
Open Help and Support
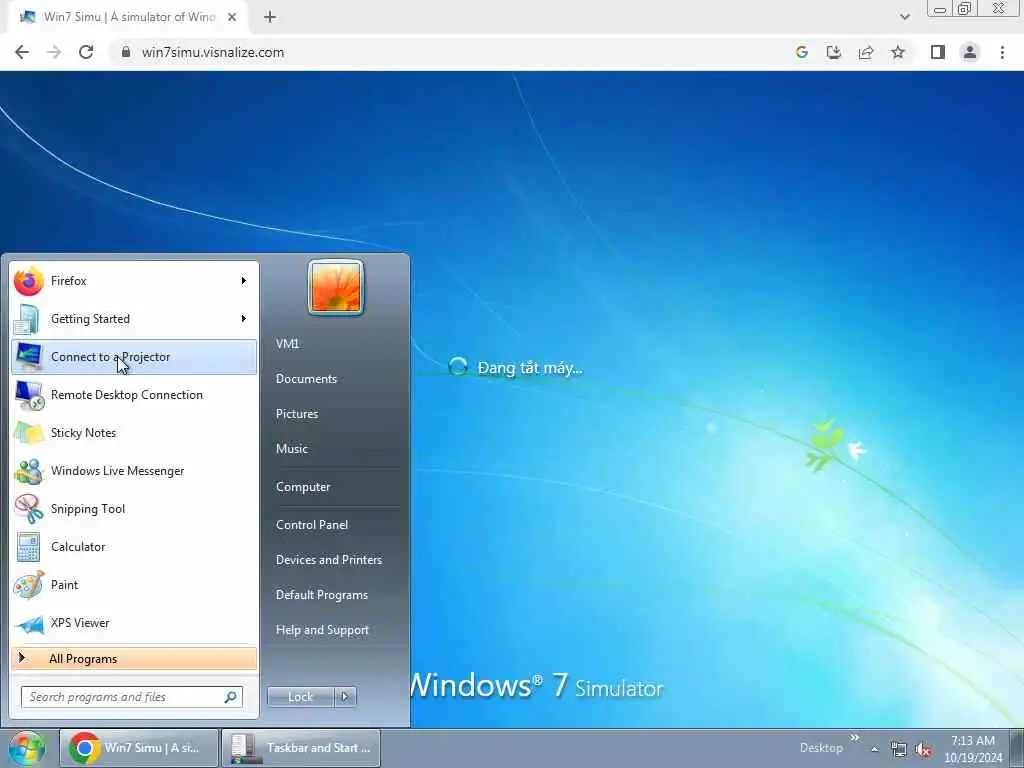[x=323, y=630]
